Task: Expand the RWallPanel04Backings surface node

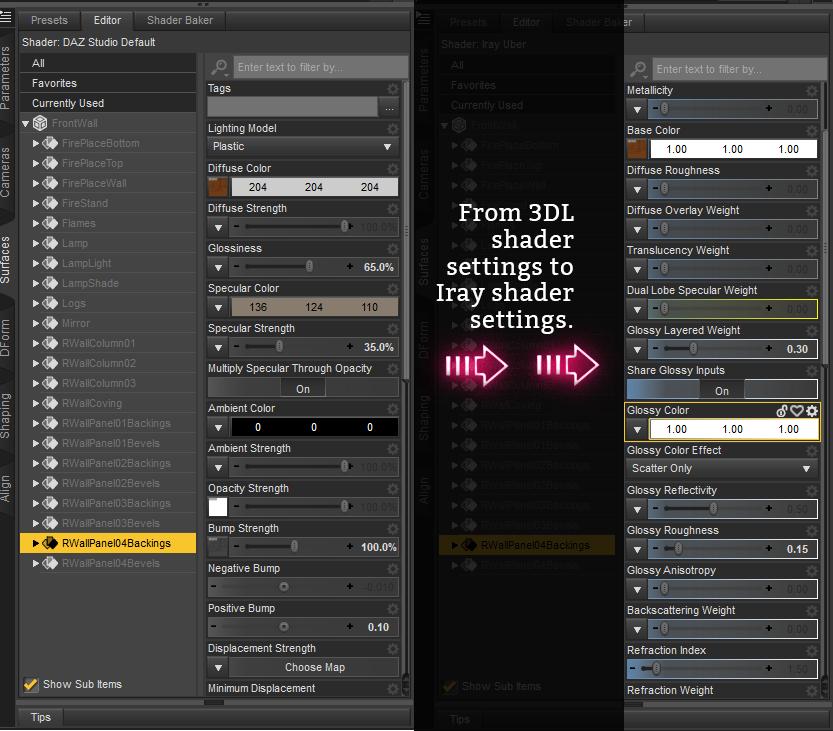Action: click(x=36, y=543)
